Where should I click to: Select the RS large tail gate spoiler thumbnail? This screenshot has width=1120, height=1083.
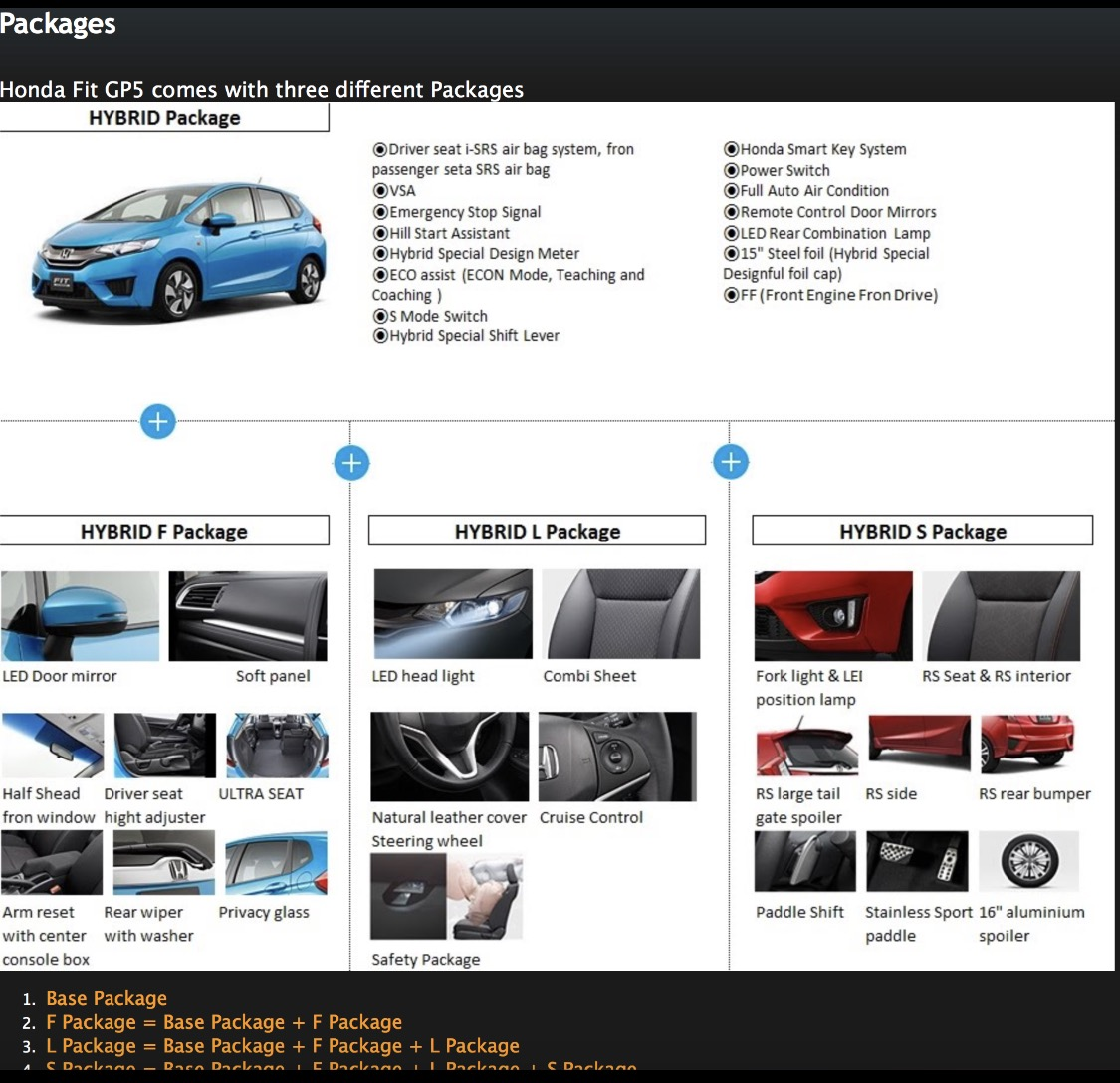coord(807,746)
